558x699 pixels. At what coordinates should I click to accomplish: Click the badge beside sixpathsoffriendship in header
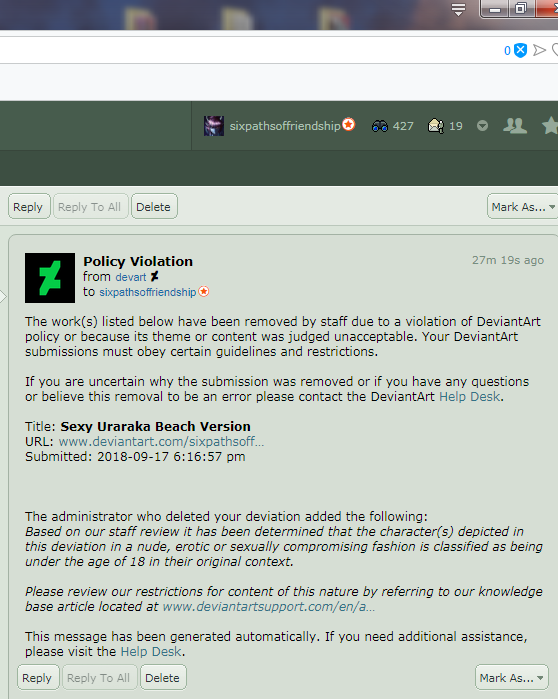point(349,124)
